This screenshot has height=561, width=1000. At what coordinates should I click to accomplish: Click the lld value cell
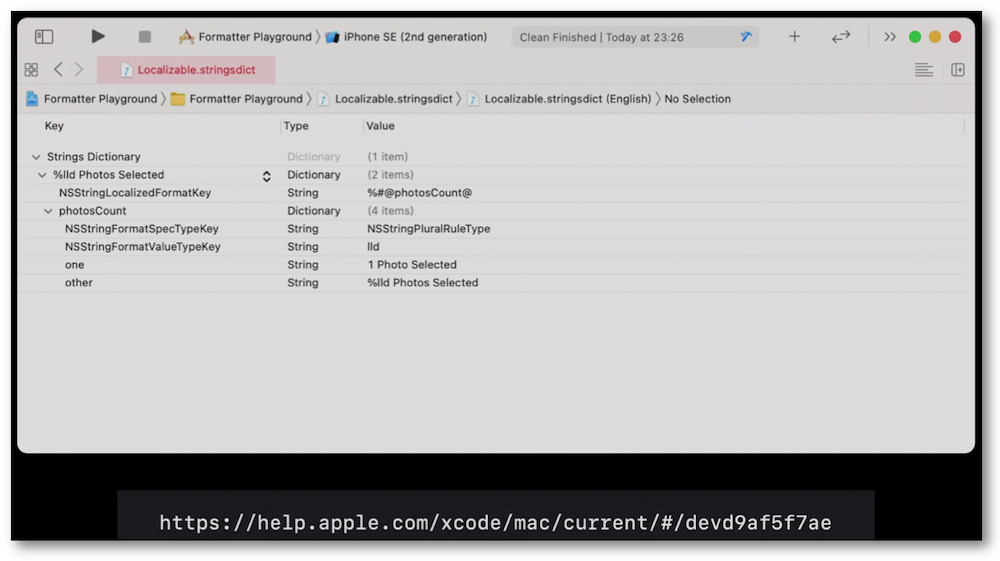click(373, 247)
